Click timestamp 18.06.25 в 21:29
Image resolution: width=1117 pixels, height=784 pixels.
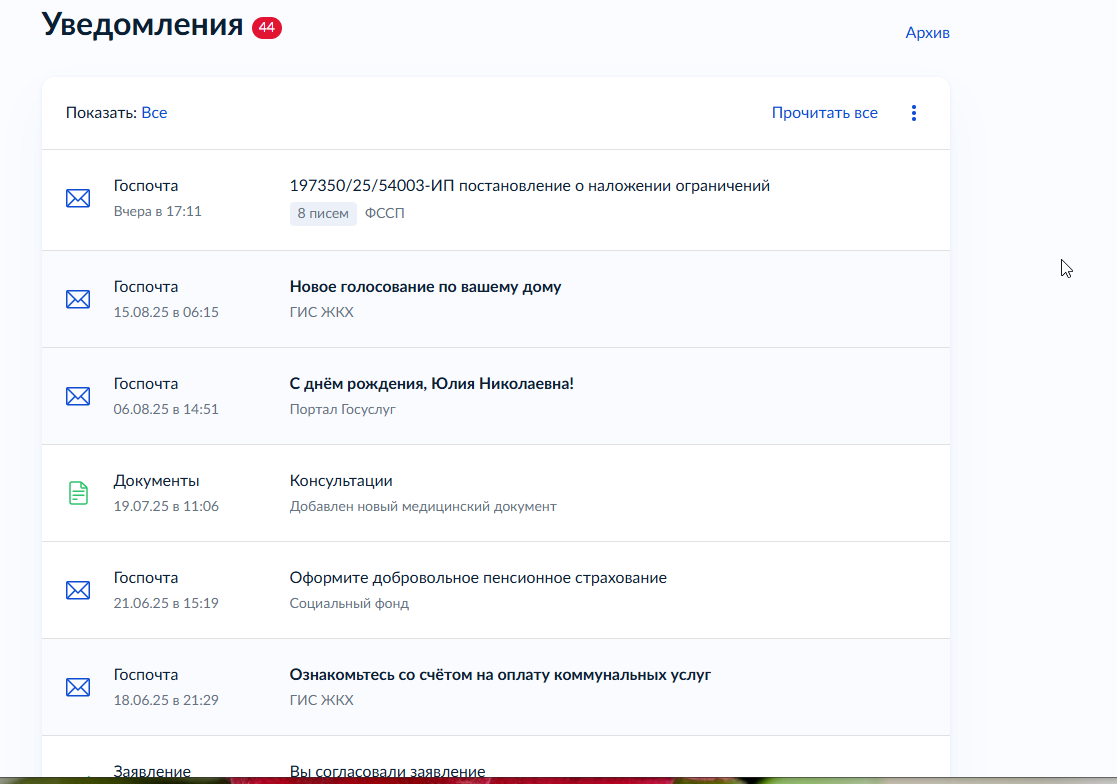pos(166,700)
